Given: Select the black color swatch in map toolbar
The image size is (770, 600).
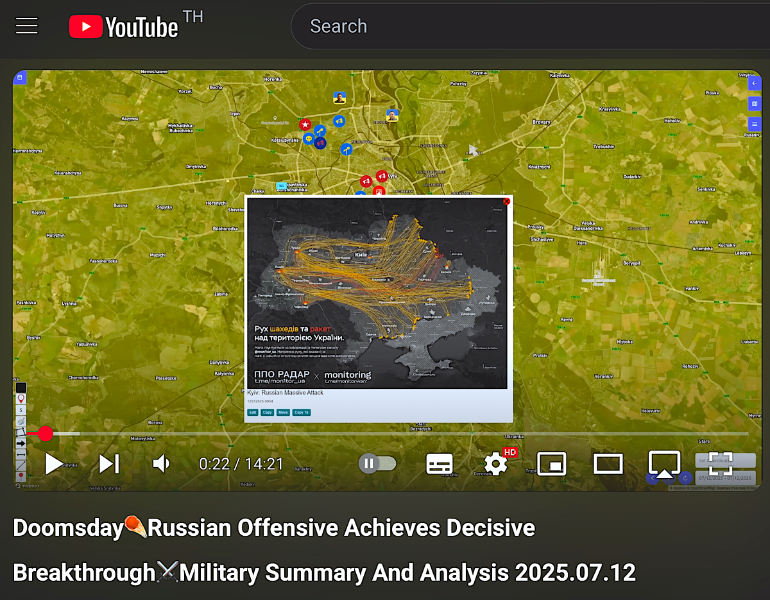Looking at the screenshot, I should [21, 388].
